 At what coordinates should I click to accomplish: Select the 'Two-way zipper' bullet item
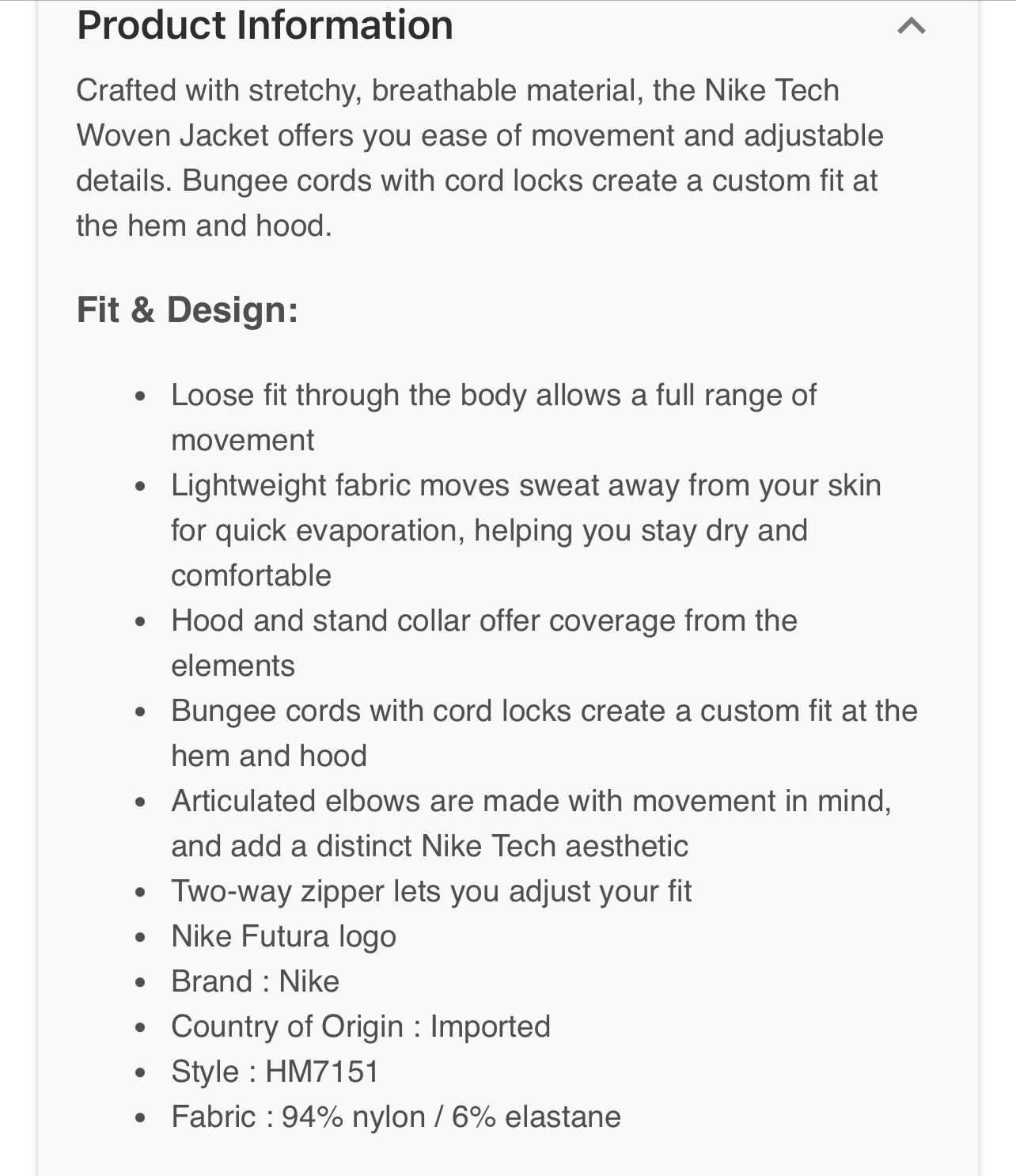click(431, 891)
